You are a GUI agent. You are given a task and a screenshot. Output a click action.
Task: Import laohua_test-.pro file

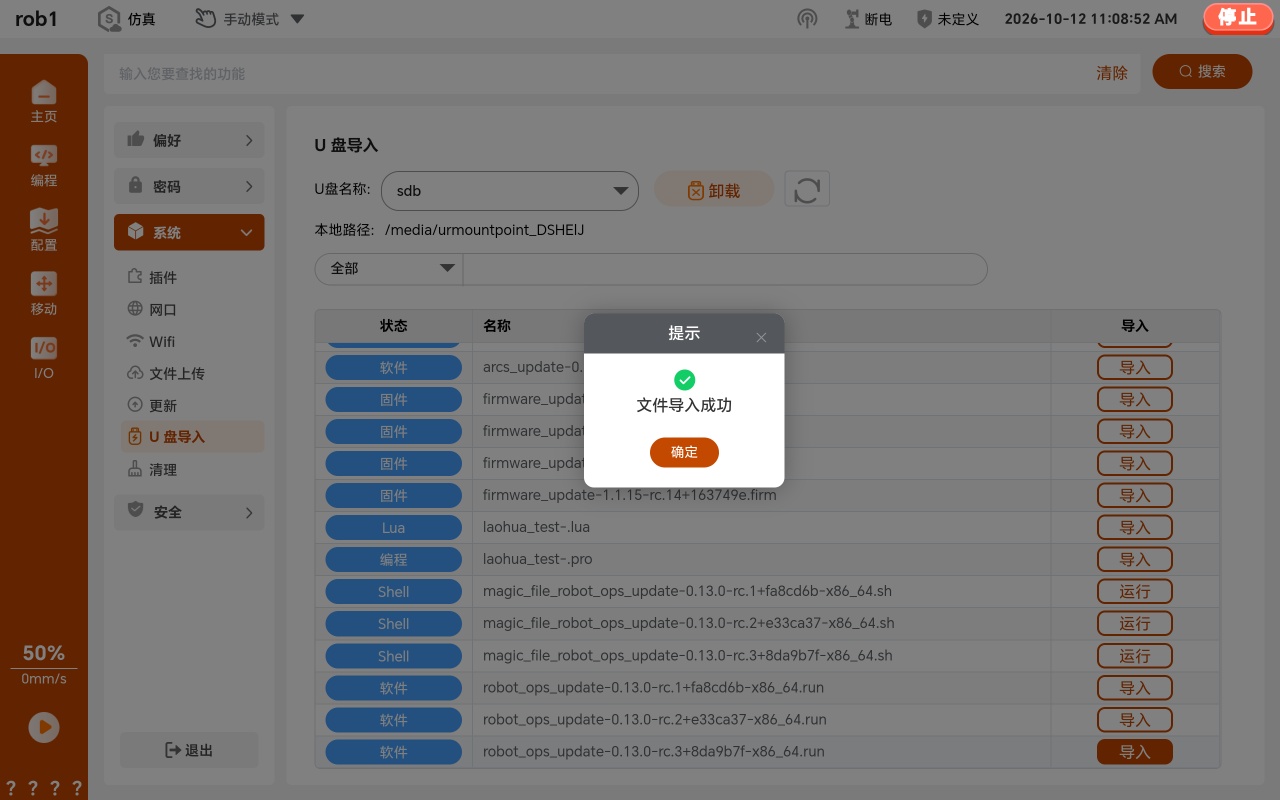tap(1135, 560)
